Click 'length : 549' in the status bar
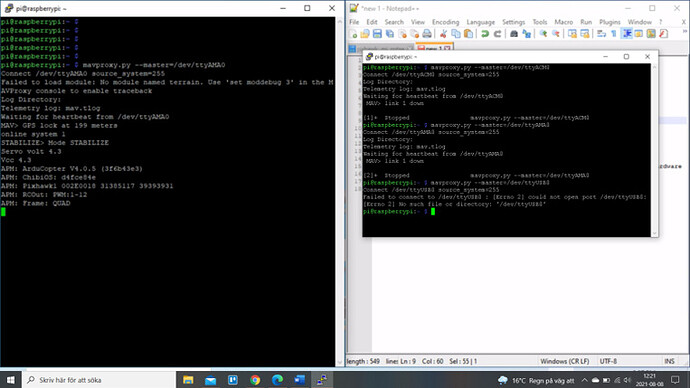690x388 pixels. [363, 361]
